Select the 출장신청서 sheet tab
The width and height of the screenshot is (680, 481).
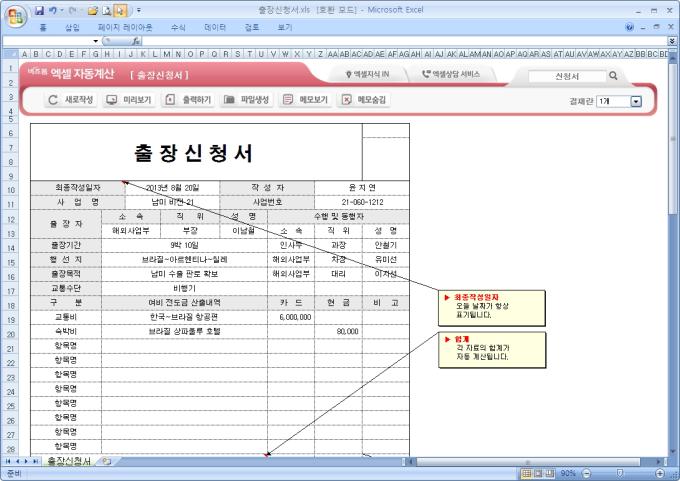point(69,461)
